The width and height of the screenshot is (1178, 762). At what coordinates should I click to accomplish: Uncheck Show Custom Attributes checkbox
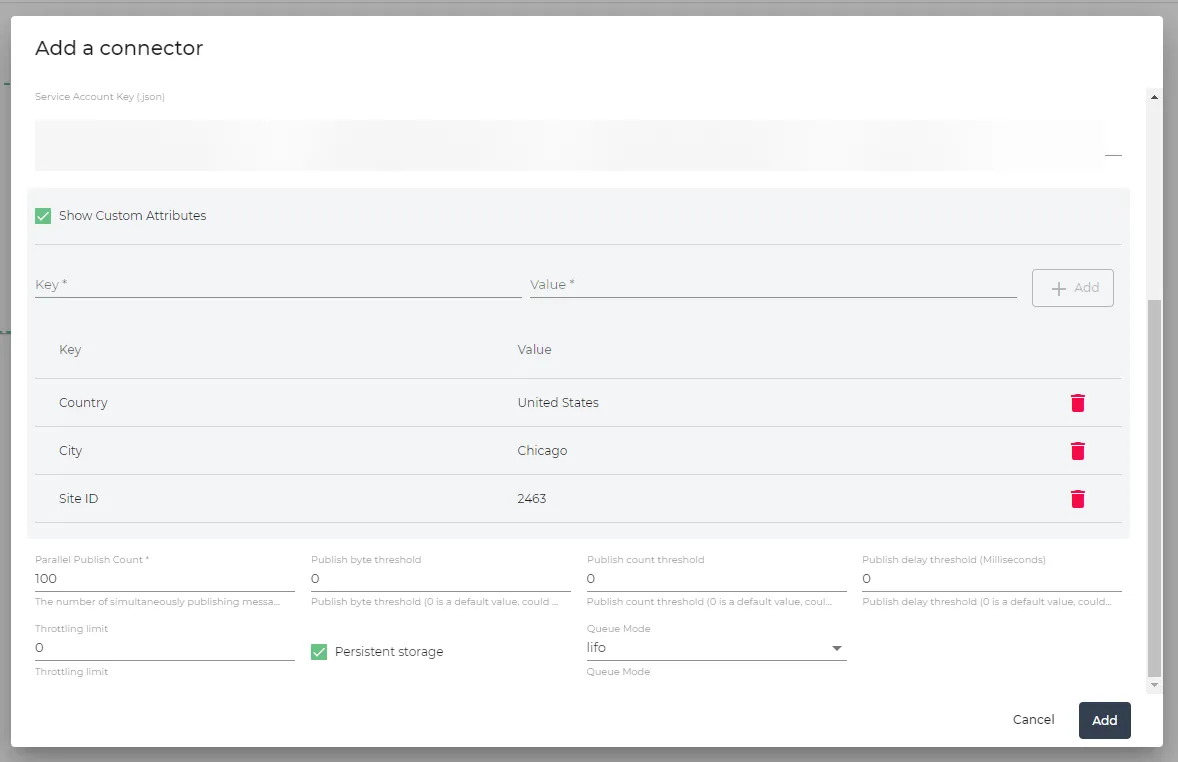coord(43,216)
